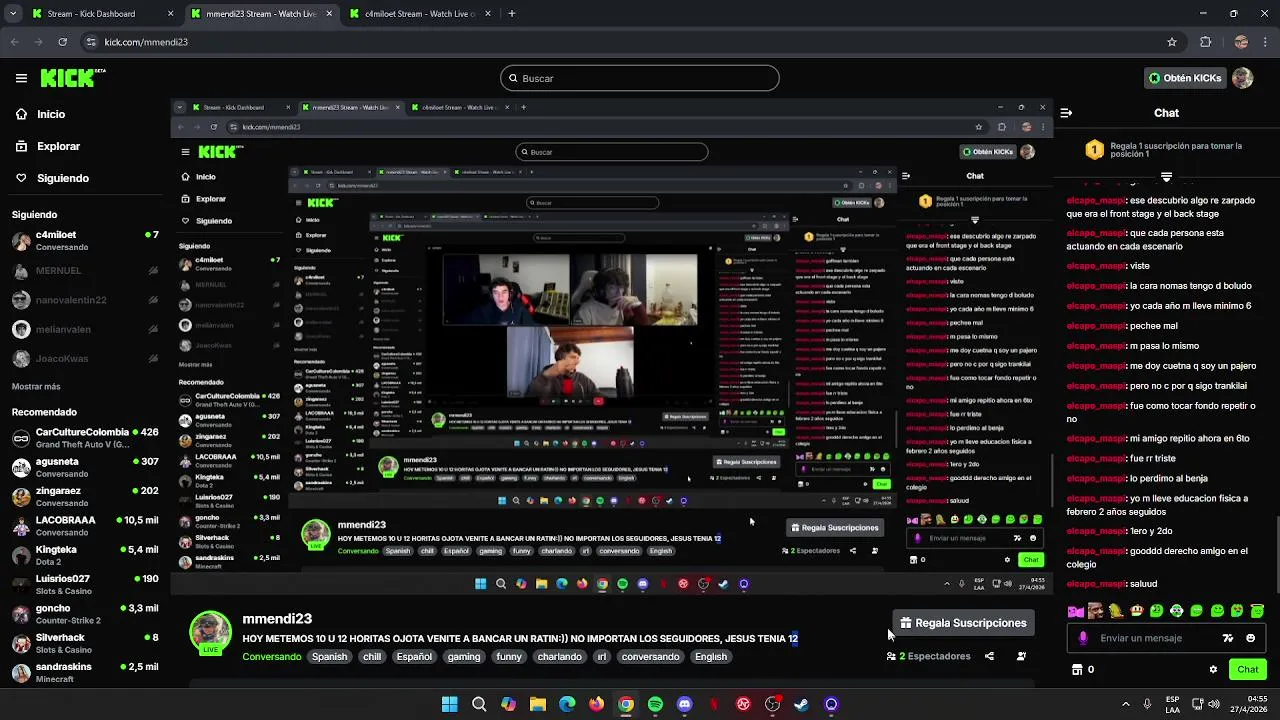Open the Chrome extensions puzzle icon
Screen dimensions: 1280x720
(1205, 42)
